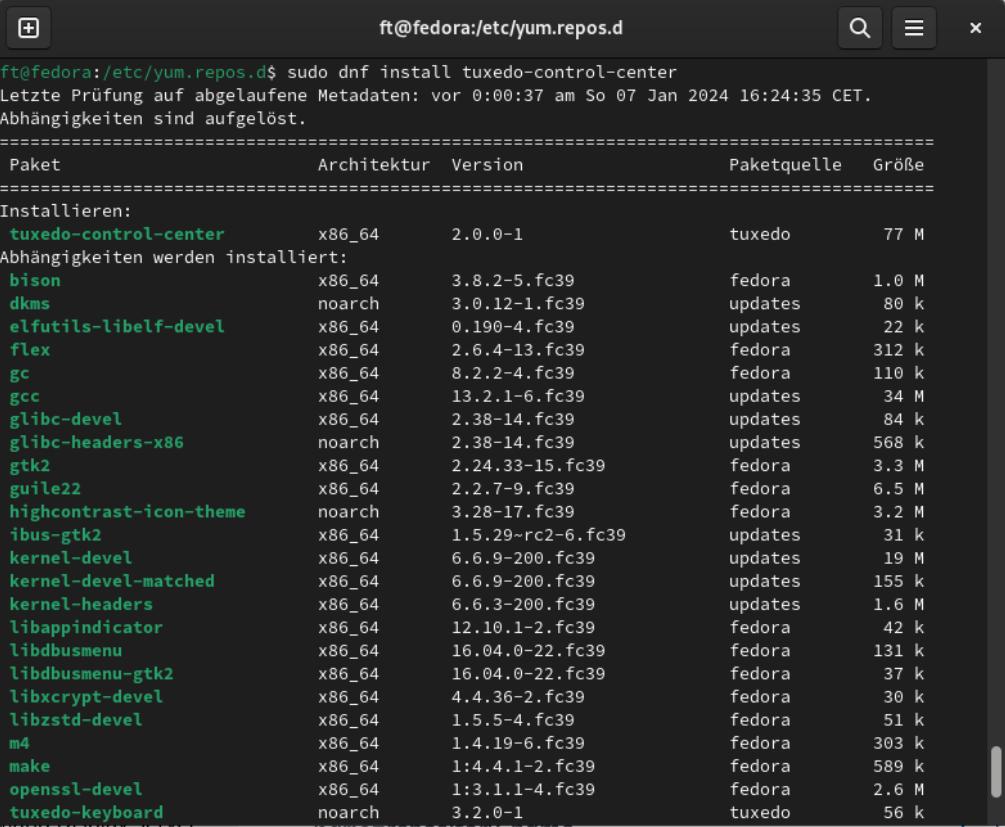Click the make package name
1005x827 pixels.
click(x=29, y=766)
